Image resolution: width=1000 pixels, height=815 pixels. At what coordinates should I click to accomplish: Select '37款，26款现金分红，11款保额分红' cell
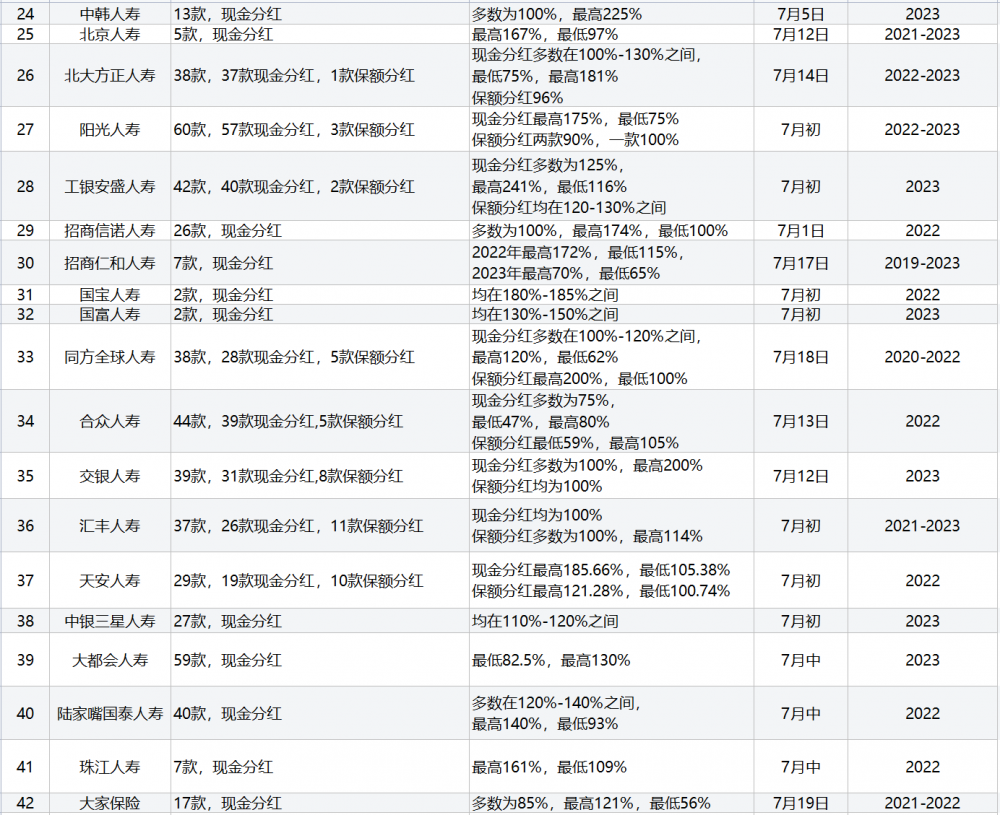point(320,525)
